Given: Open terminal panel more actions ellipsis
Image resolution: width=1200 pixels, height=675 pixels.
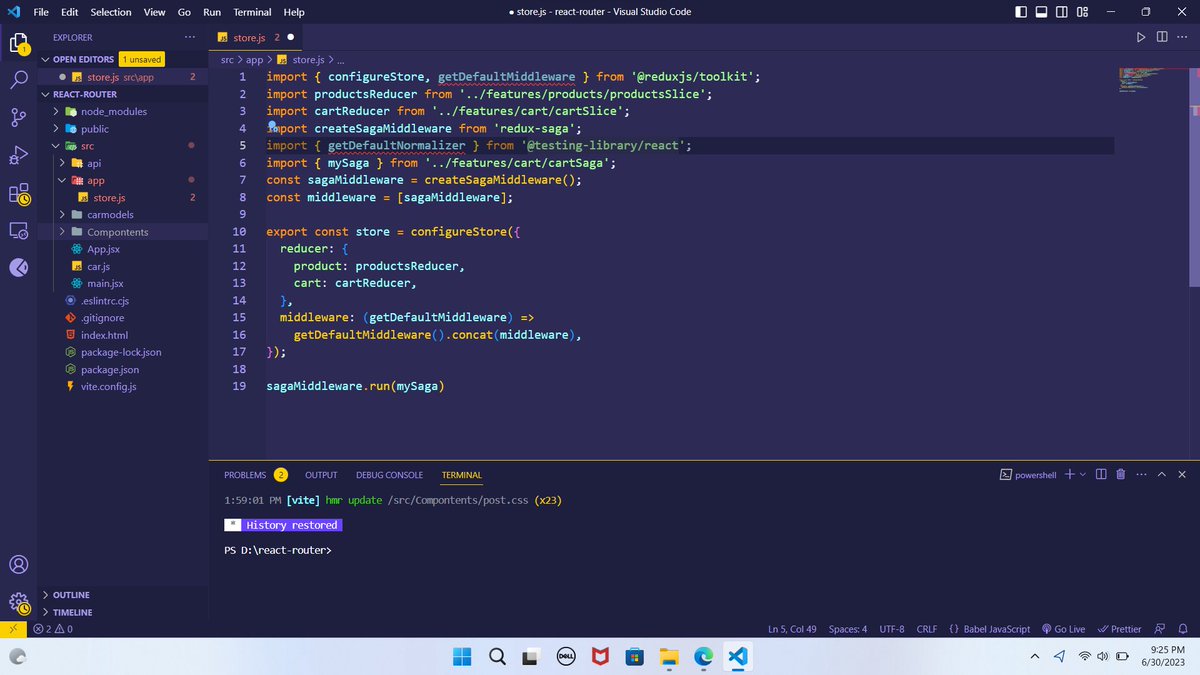Looking at the screenshot, I should pyautogui.click(x=1141, y=474).
